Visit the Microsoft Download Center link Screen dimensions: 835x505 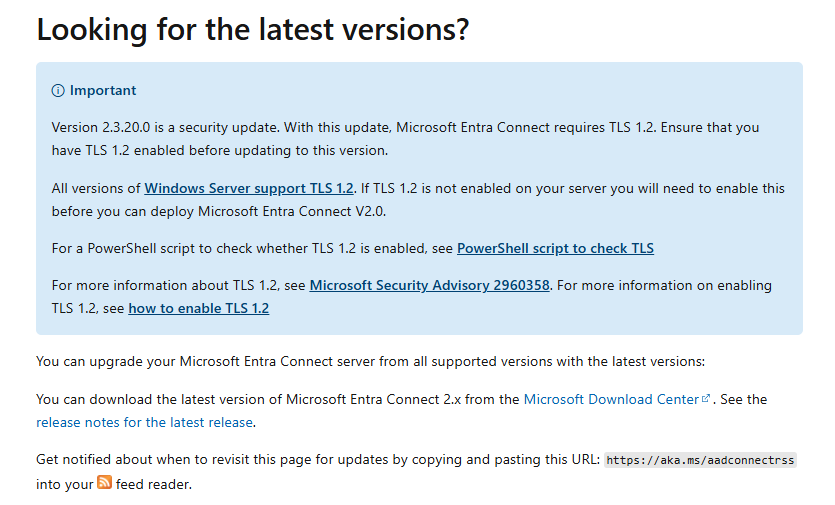coord(611,400)
